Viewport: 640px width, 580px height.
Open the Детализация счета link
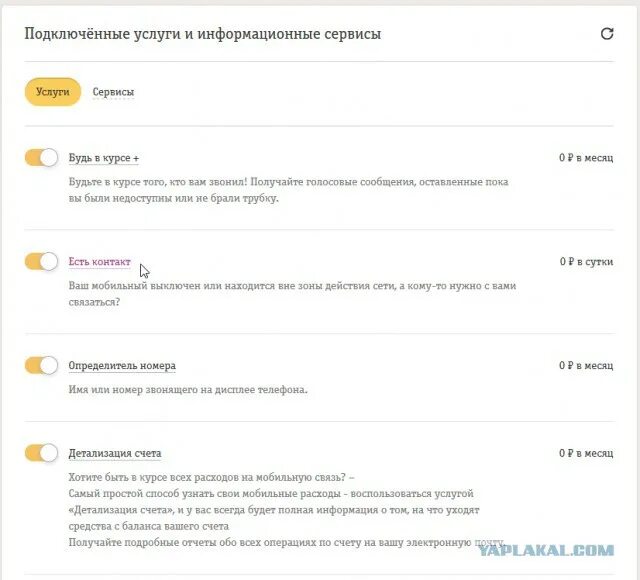coord(115,453)
